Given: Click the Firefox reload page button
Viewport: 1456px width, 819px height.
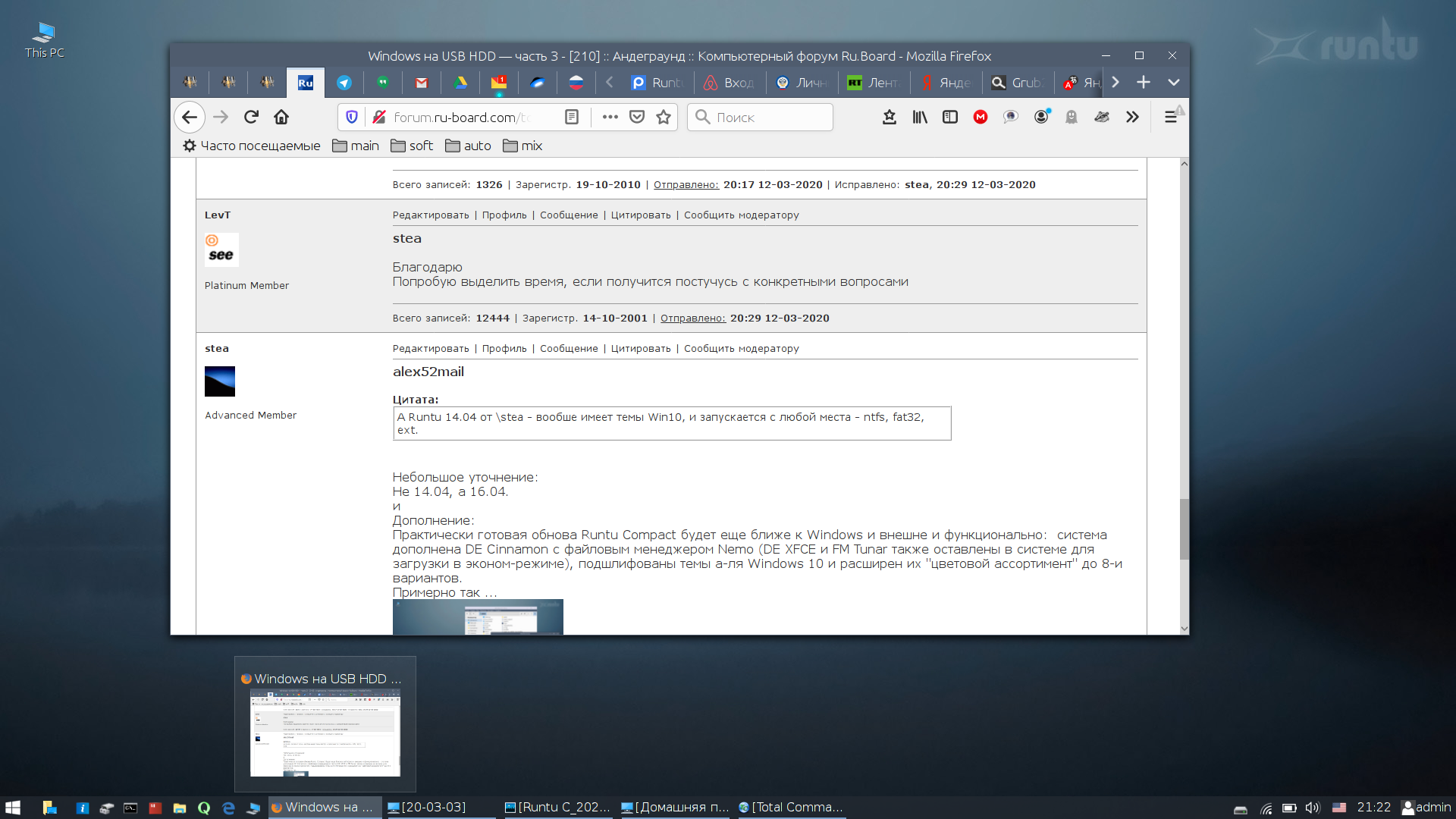Looking at the screenshot, I should 251,117.
